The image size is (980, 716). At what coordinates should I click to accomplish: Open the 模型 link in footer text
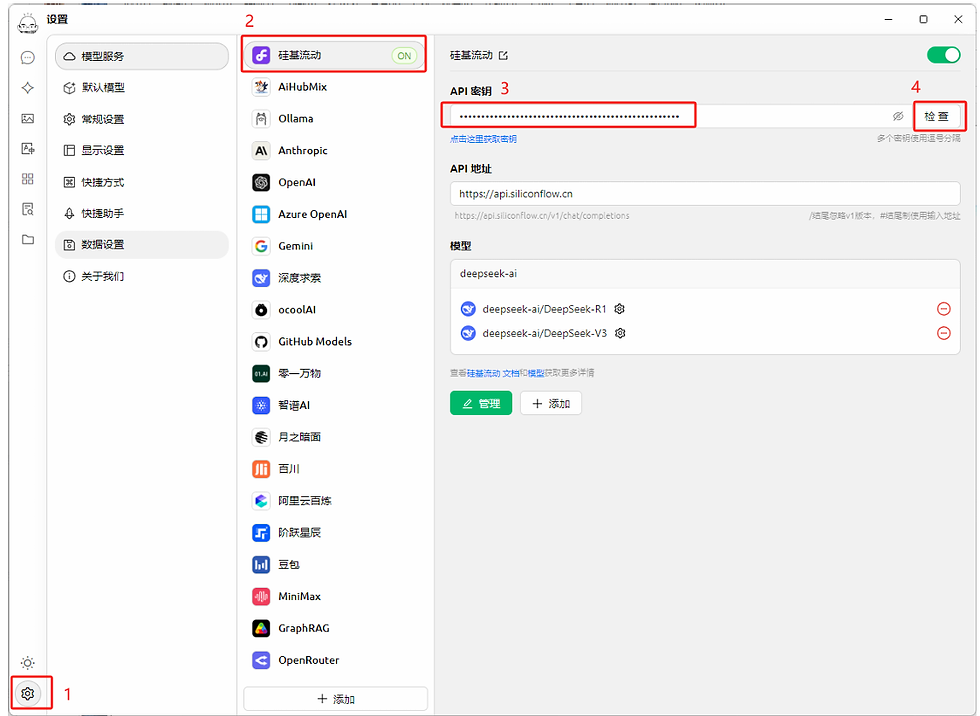(536, 373)
